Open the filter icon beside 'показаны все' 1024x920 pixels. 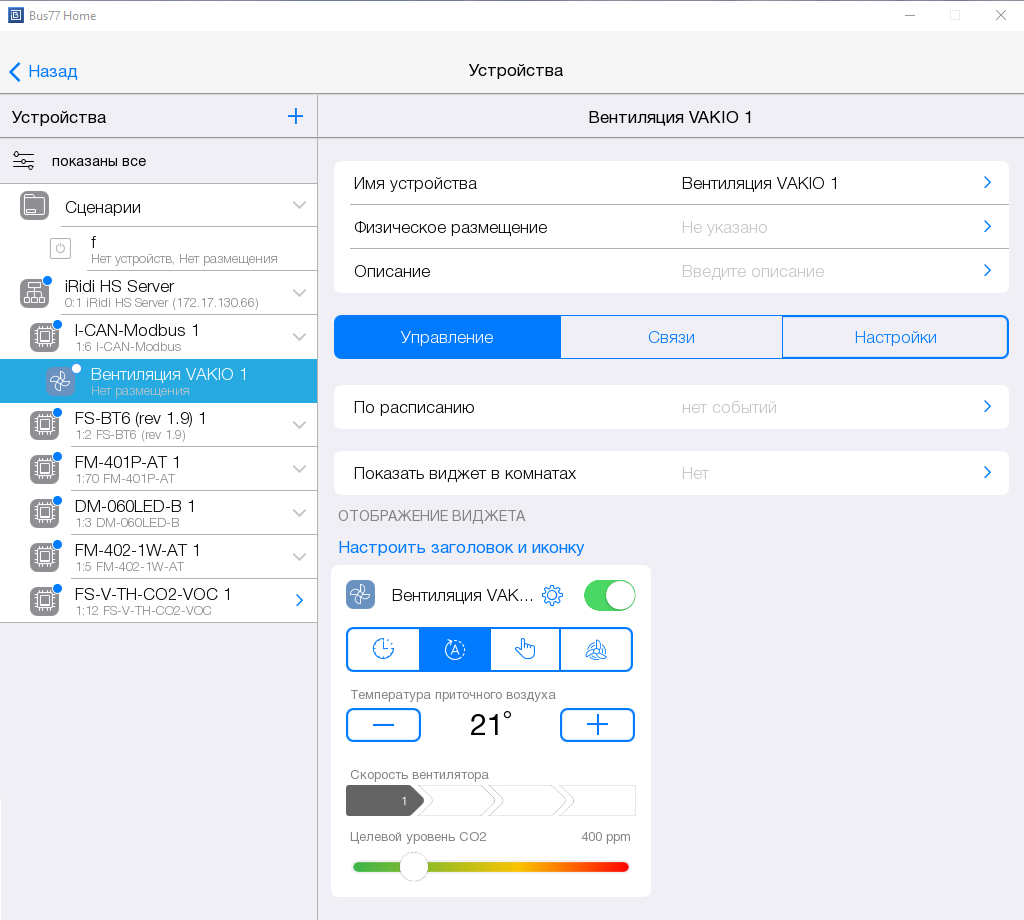24,161
